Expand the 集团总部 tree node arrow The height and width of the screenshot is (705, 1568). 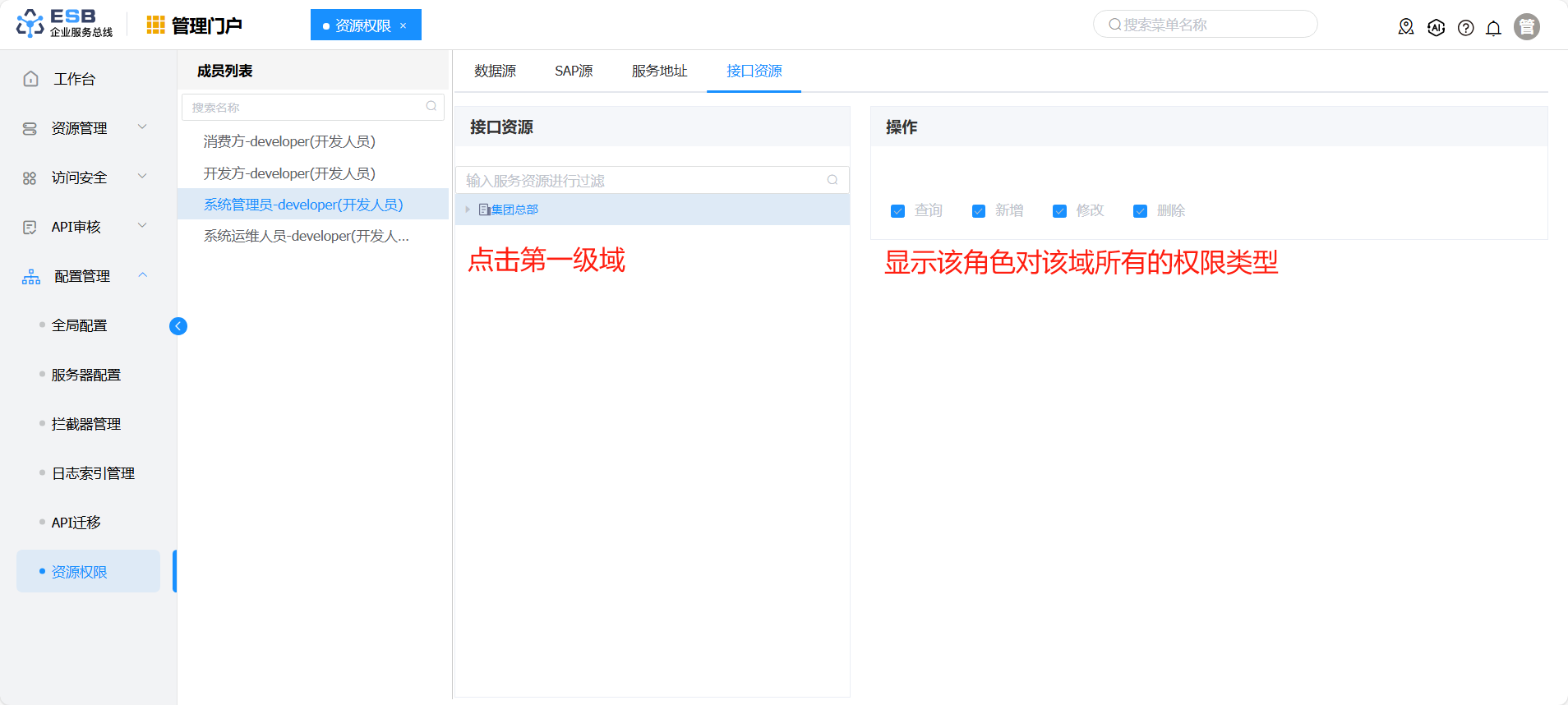pos(468,210)
